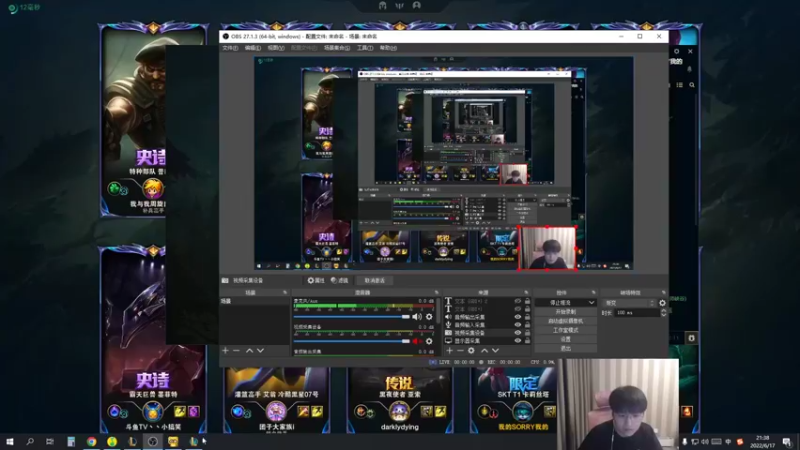Open Windows Start menu
The width and height of the screenshot is (800, 450).
10,441
